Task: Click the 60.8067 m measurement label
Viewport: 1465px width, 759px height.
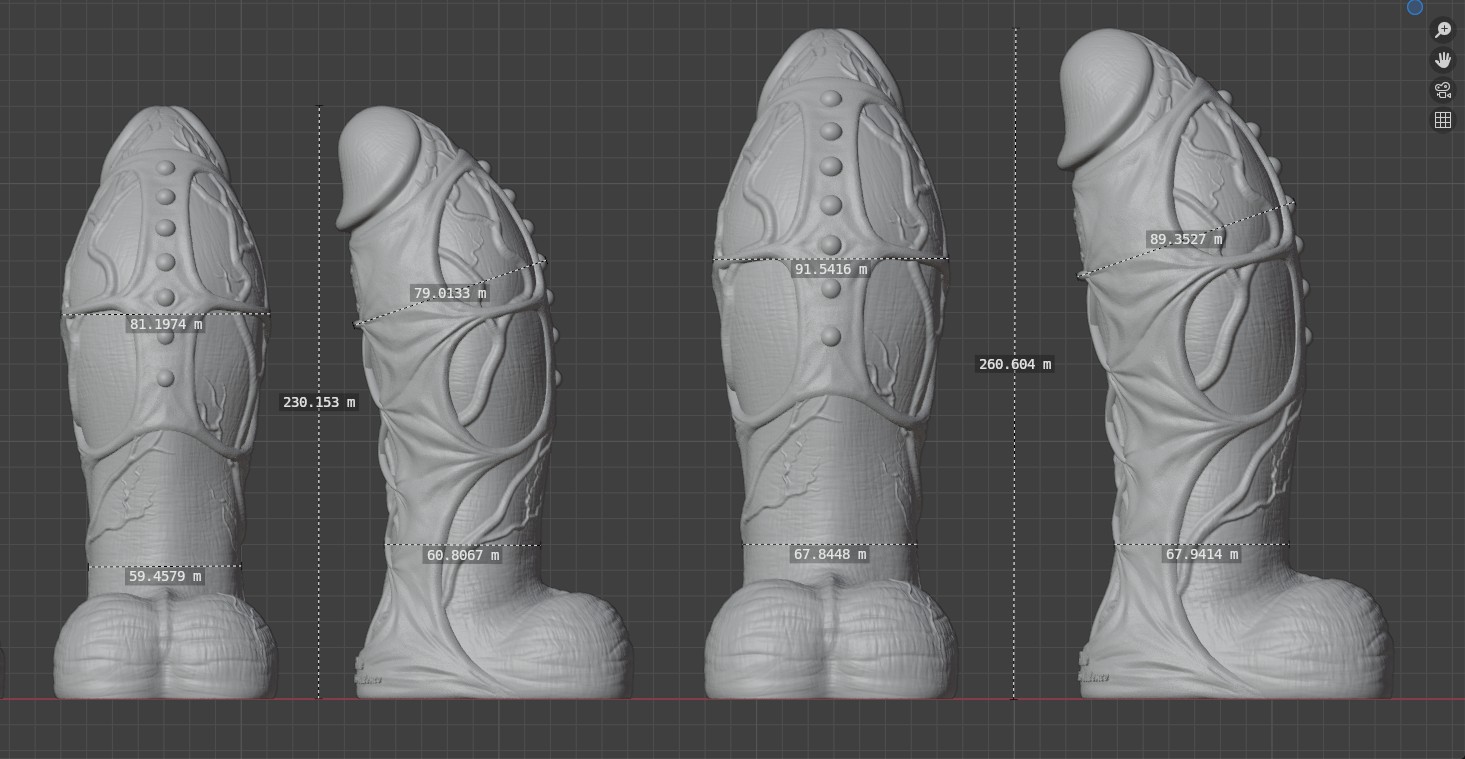Action: [463, 555]
